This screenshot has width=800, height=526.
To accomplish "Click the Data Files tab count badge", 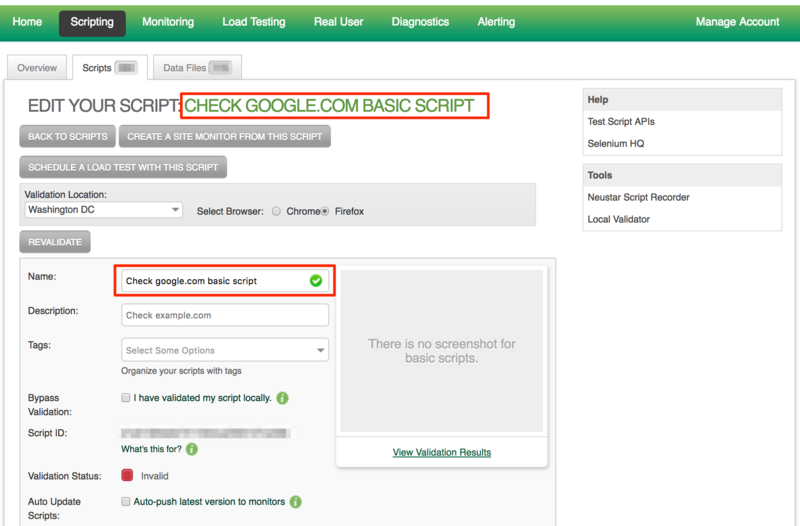I will tap(220, 67).
